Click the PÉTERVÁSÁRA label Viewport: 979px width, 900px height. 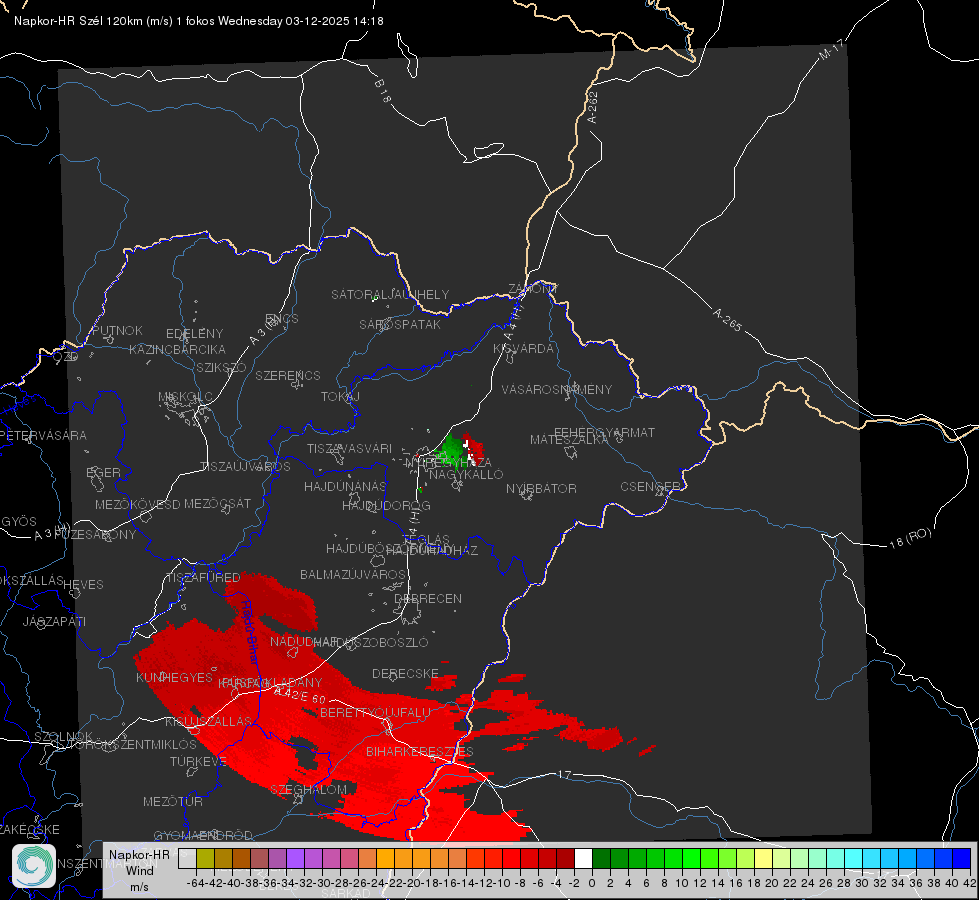[x=43, y=435]
